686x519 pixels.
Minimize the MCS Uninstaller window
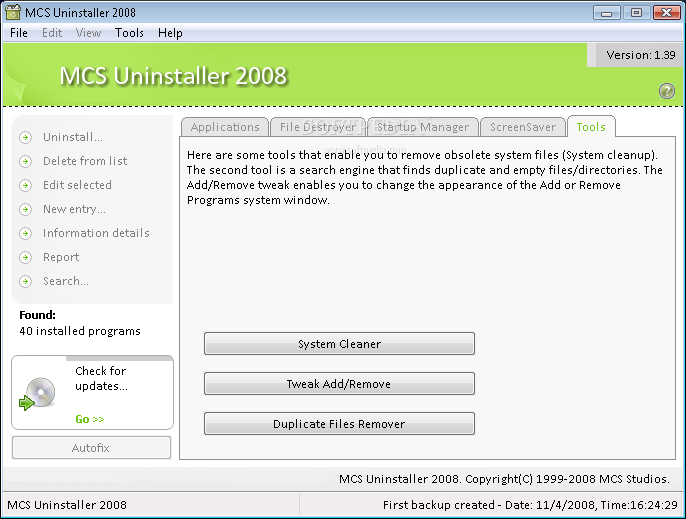606,13
